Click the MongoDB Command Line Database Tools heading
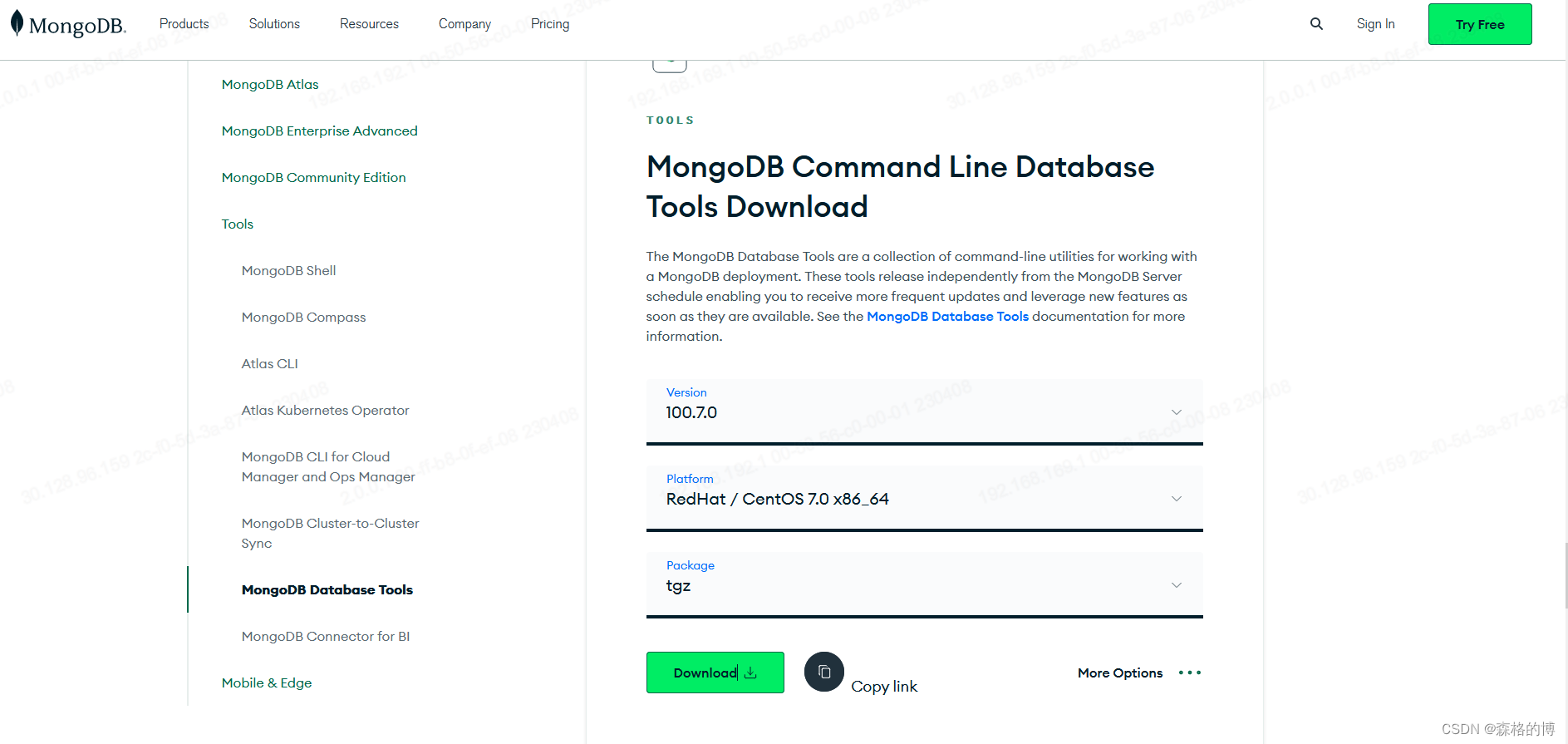The height and width of the screenshot is (744, 1568). (x=900, y=186)
